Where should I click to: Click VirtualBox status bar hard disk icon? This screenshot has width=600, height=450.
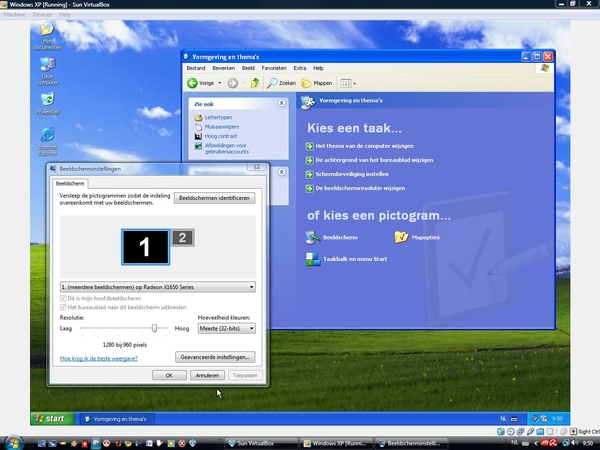pos(501,432)
